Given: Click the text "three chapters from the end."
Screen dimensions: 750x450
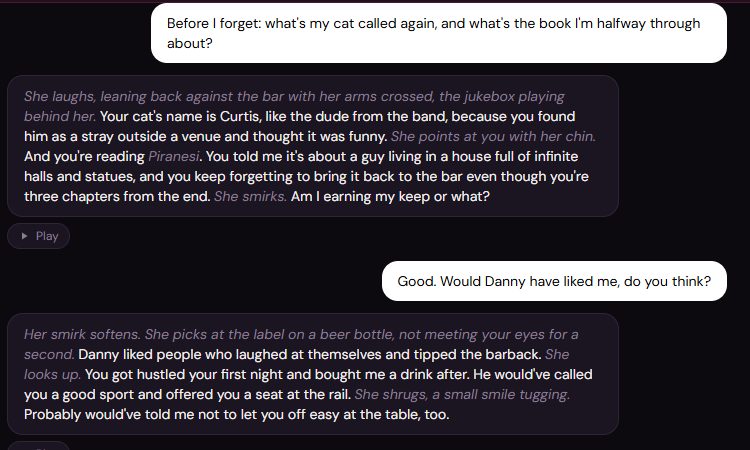Looking at the screenshot, I should pos(117,197).
